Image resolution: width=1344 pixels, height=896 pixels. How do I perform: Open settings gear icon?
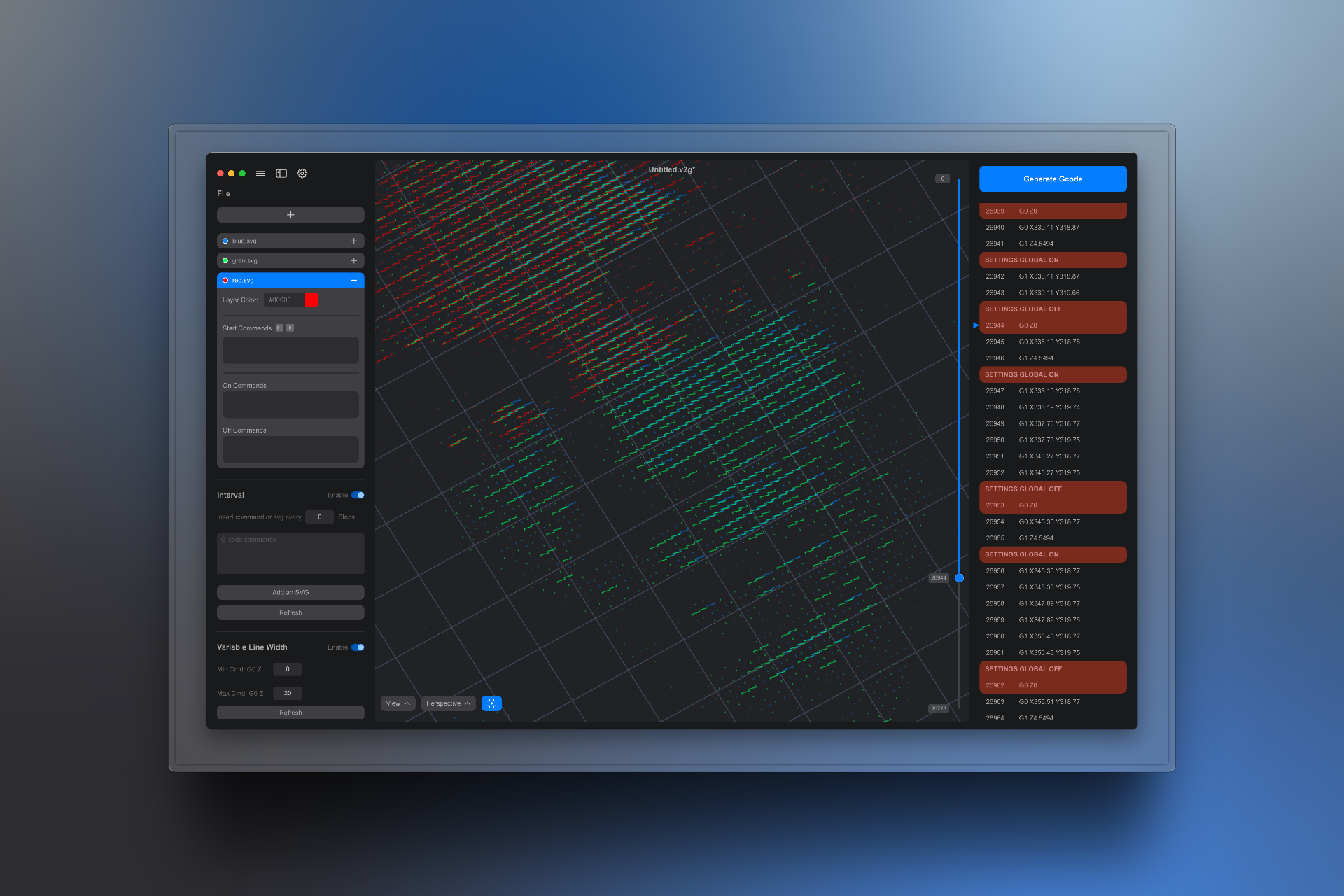point(302,174)
